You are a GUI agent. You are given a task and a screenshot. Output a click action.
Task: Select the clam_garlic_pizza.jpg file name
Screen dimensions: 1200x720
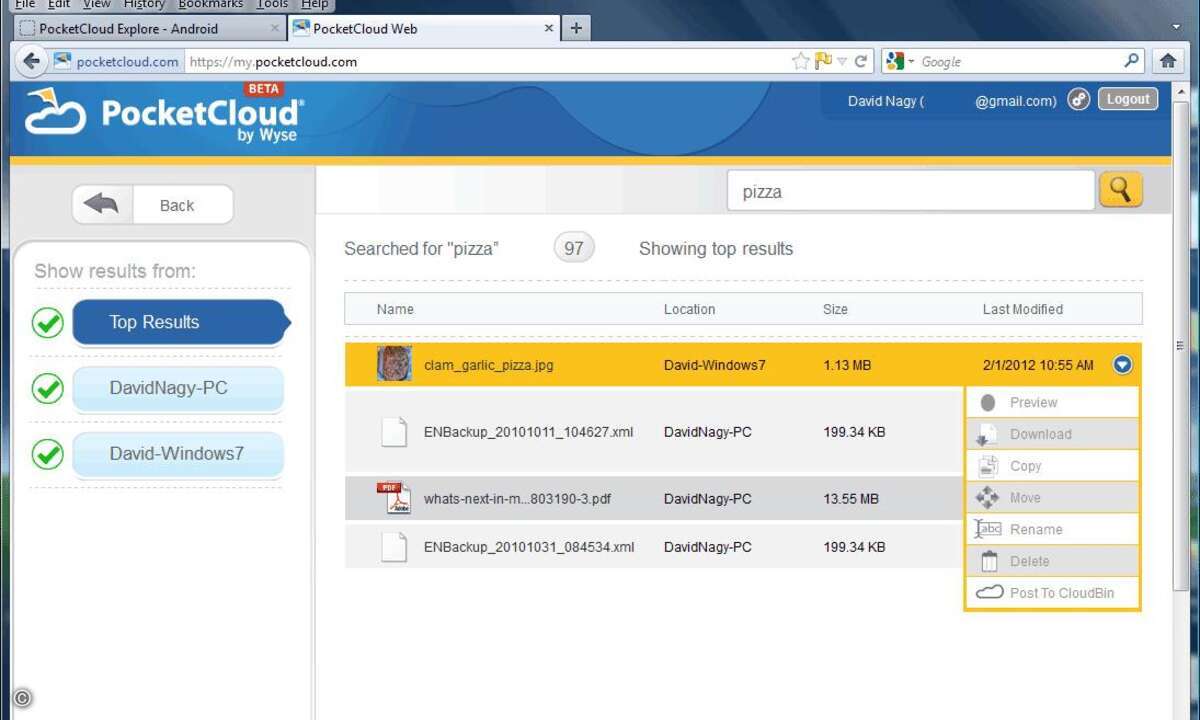tap(489, 365)
